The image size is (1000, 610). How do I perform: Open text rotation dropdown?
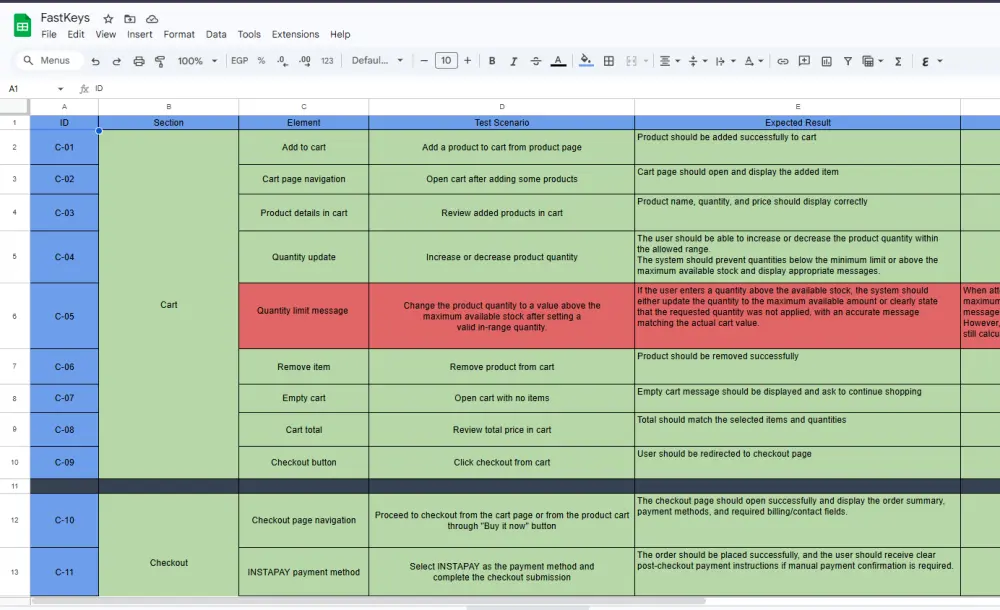pyautogui.click(x=753, y=61)
